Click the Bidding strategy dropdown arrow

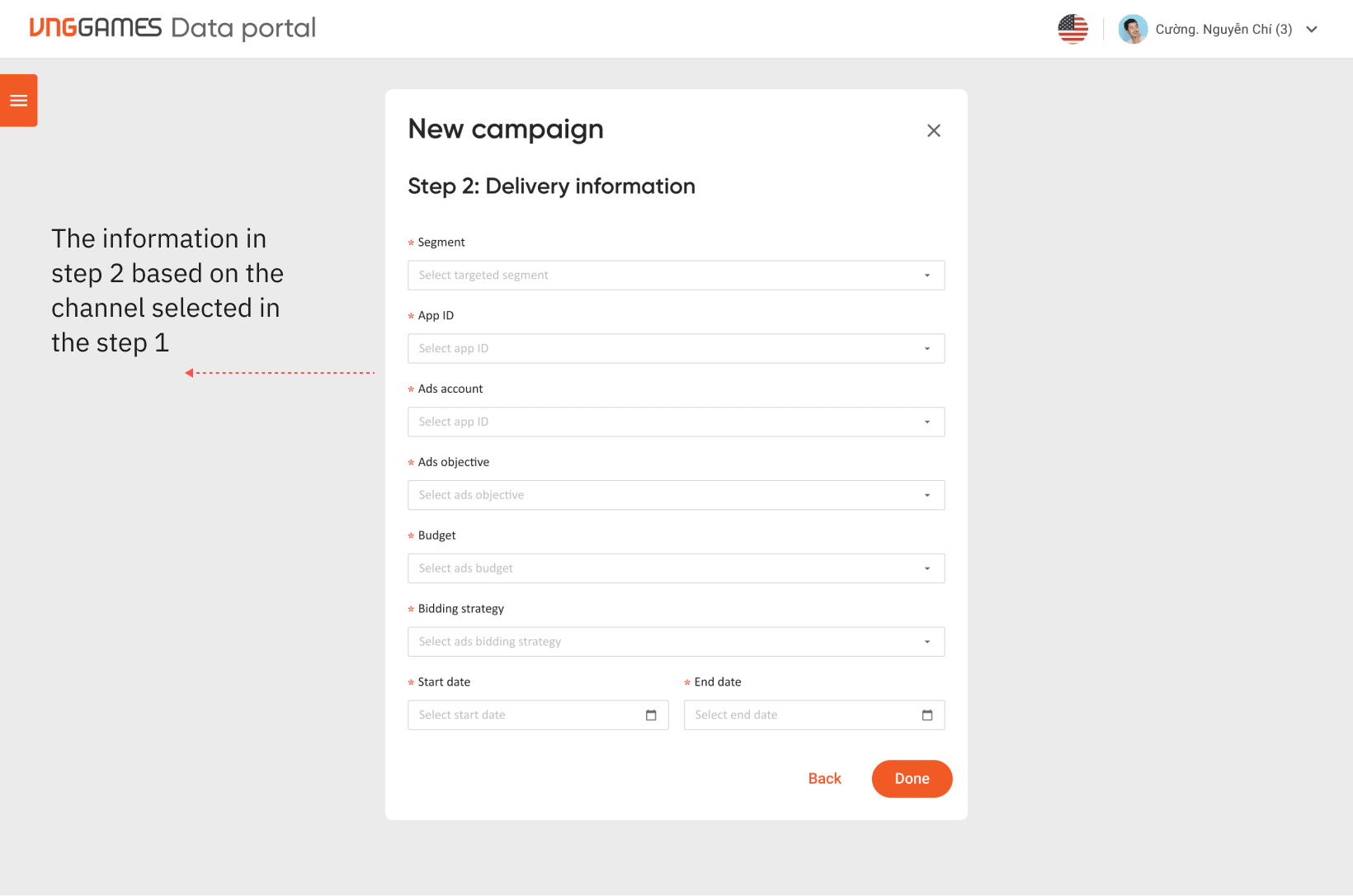point(927,642)
